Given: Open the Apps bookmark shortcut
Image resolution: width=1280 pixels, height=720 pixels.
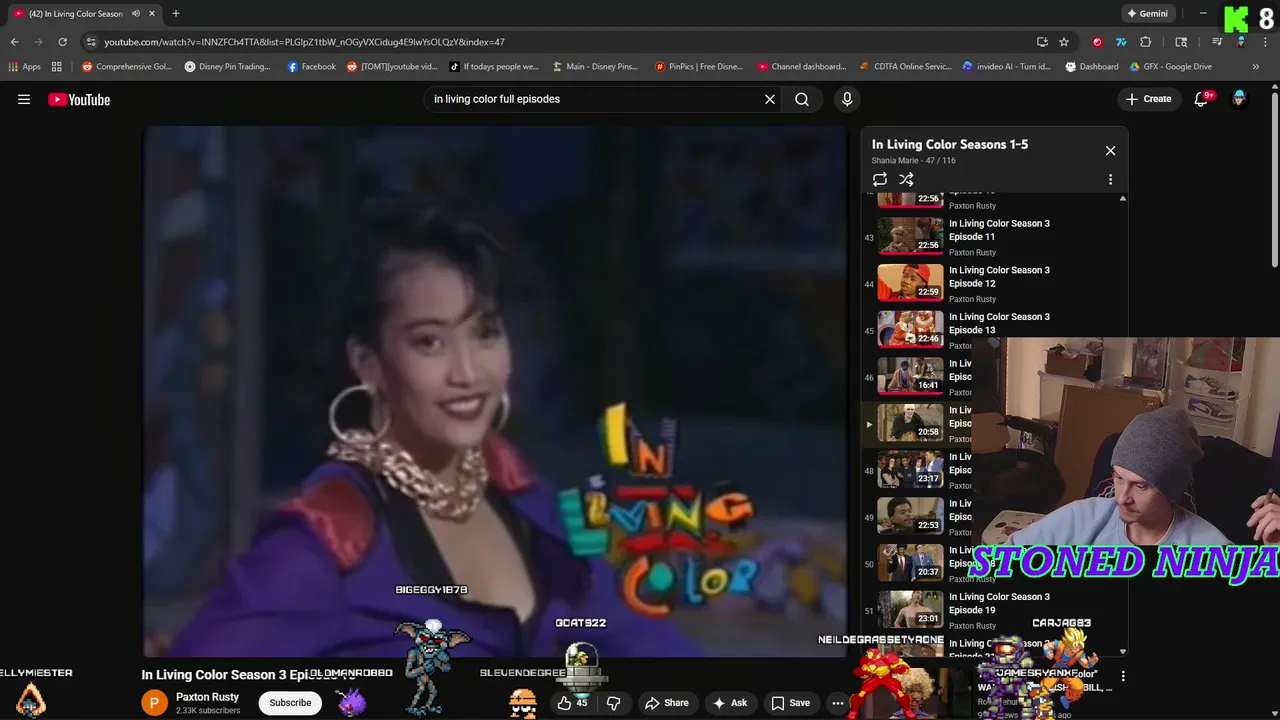Looking at the screenshot, I should (x=24, y=67).
